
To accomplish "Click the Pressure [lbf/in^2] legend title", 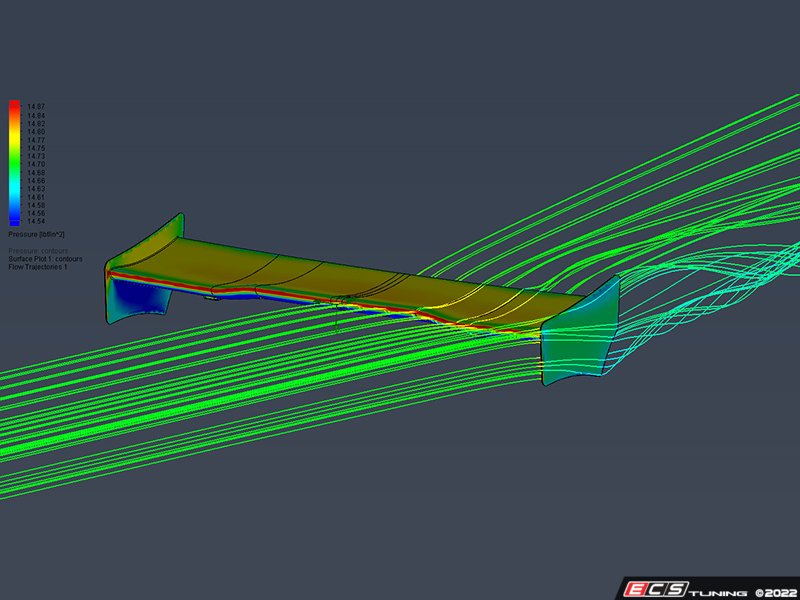I will [36, 235].
